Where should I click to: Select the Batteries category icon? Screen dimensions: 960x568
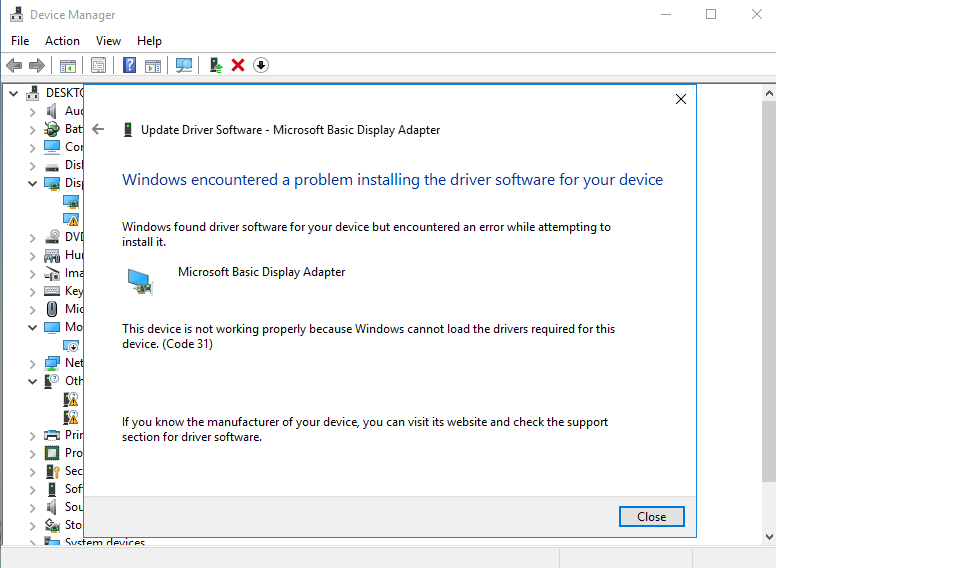pyautogui.click(x=51, y=129)
